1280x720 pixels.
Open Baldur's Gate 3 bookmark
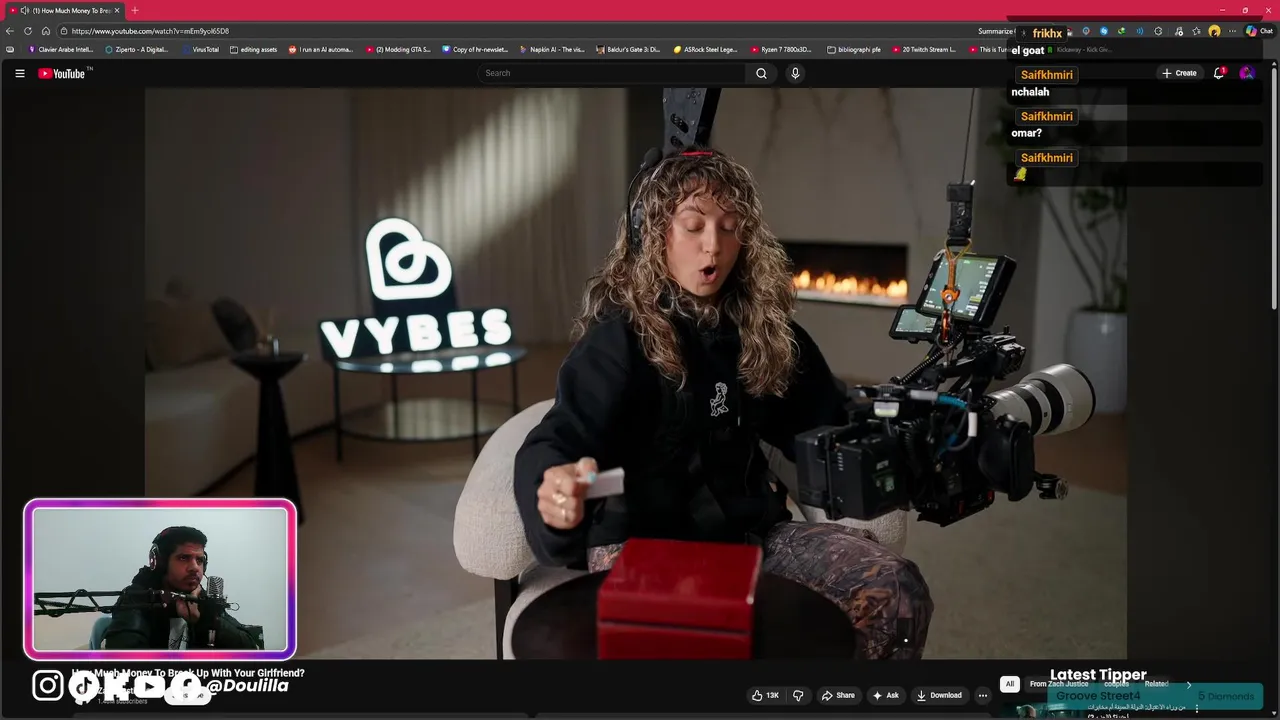(x=629, y=49)
